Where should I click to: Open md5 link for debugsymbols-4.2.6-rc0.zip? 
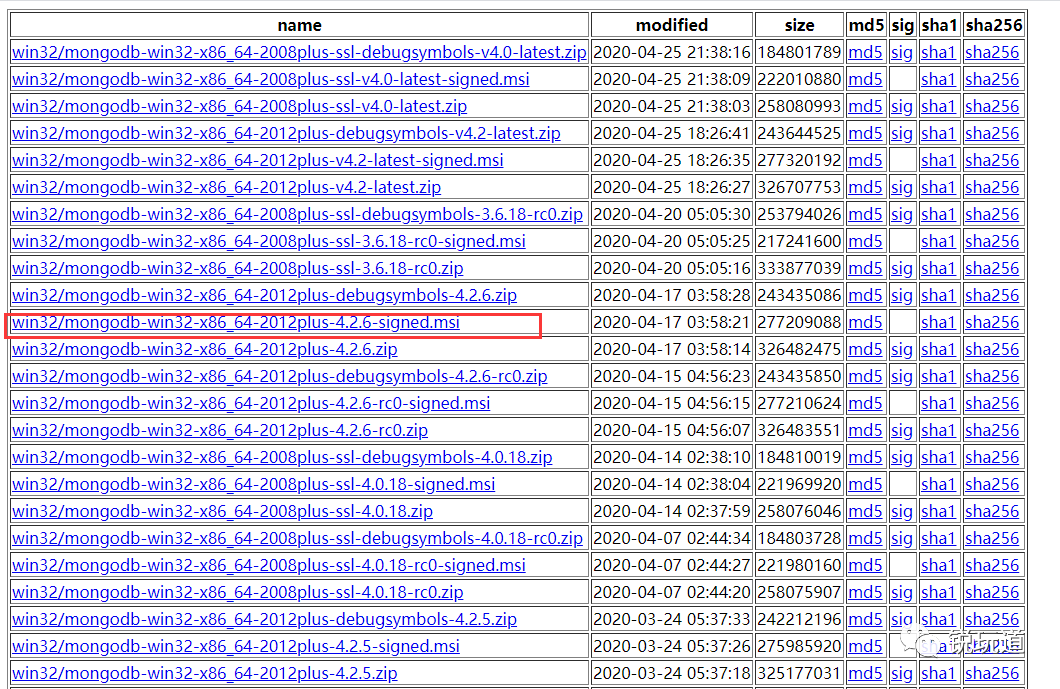865,377
